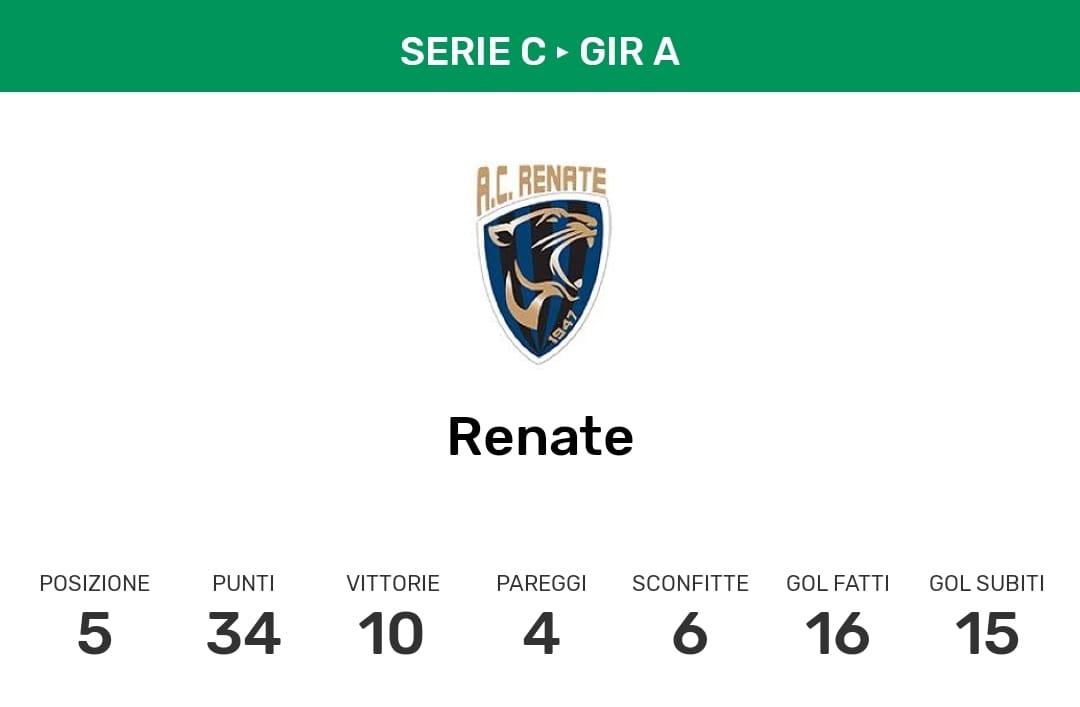Open the GIR A group link
The height and width of the screenshot is (707, 1080).
coord(629,52)
